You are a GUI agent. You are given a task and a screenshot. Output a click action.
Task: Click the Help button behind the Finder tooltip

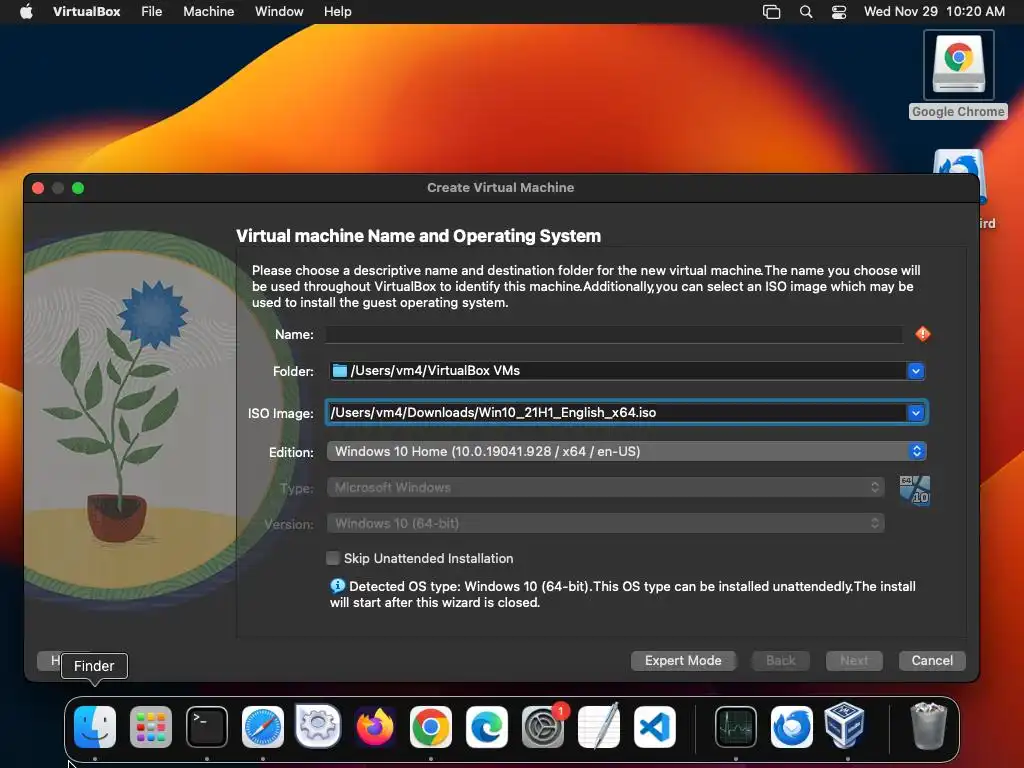(49, 660)
